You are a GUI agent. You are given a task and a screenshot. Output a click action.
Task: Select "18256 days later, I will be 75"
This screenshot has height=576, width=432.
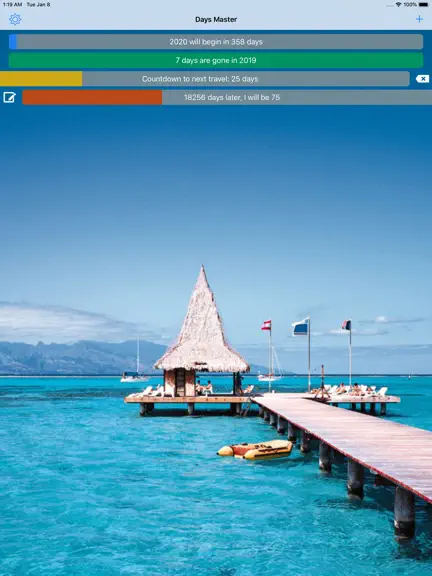227,97
